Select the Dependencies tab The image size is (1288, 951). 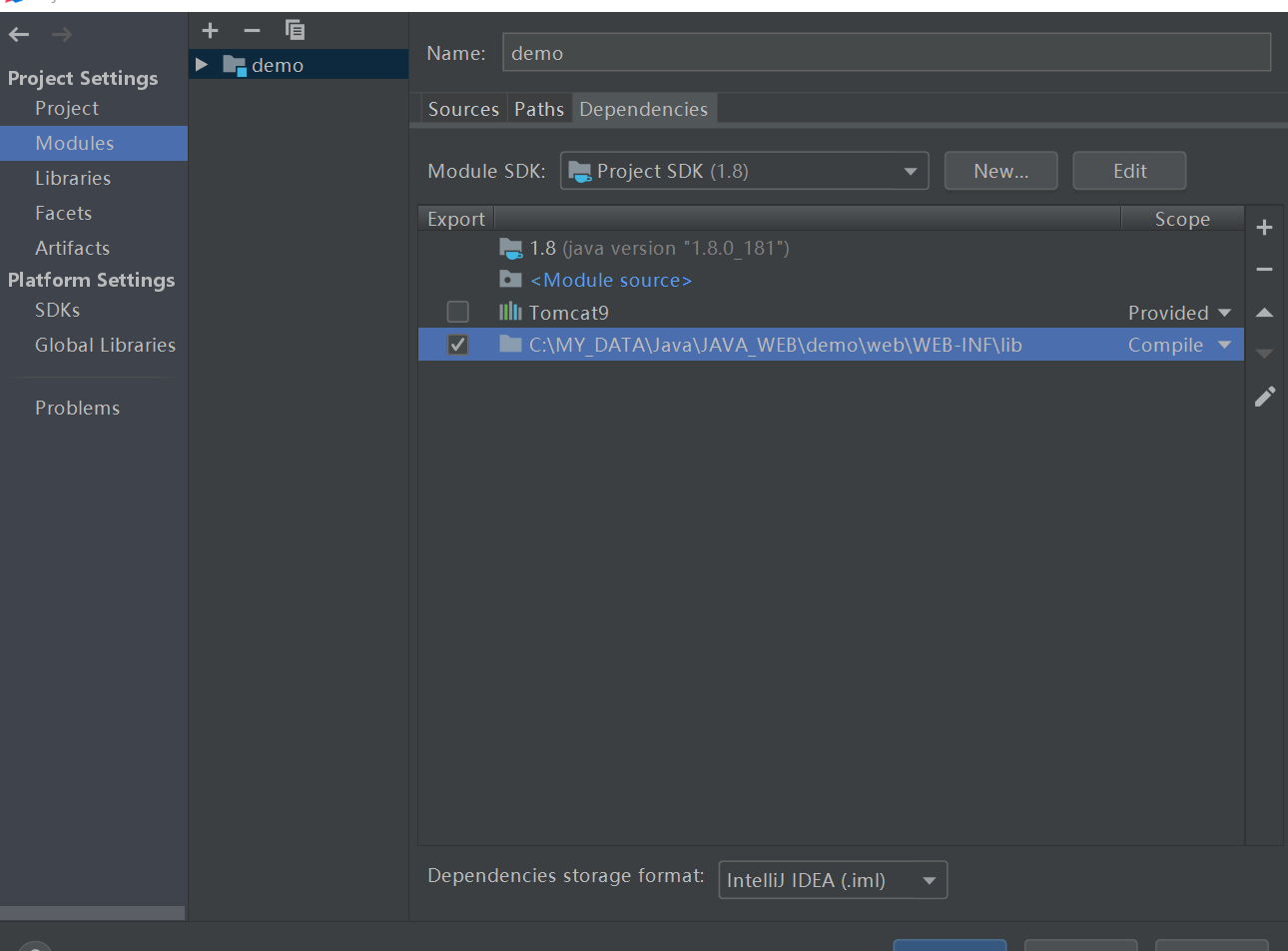click(644, 109)
